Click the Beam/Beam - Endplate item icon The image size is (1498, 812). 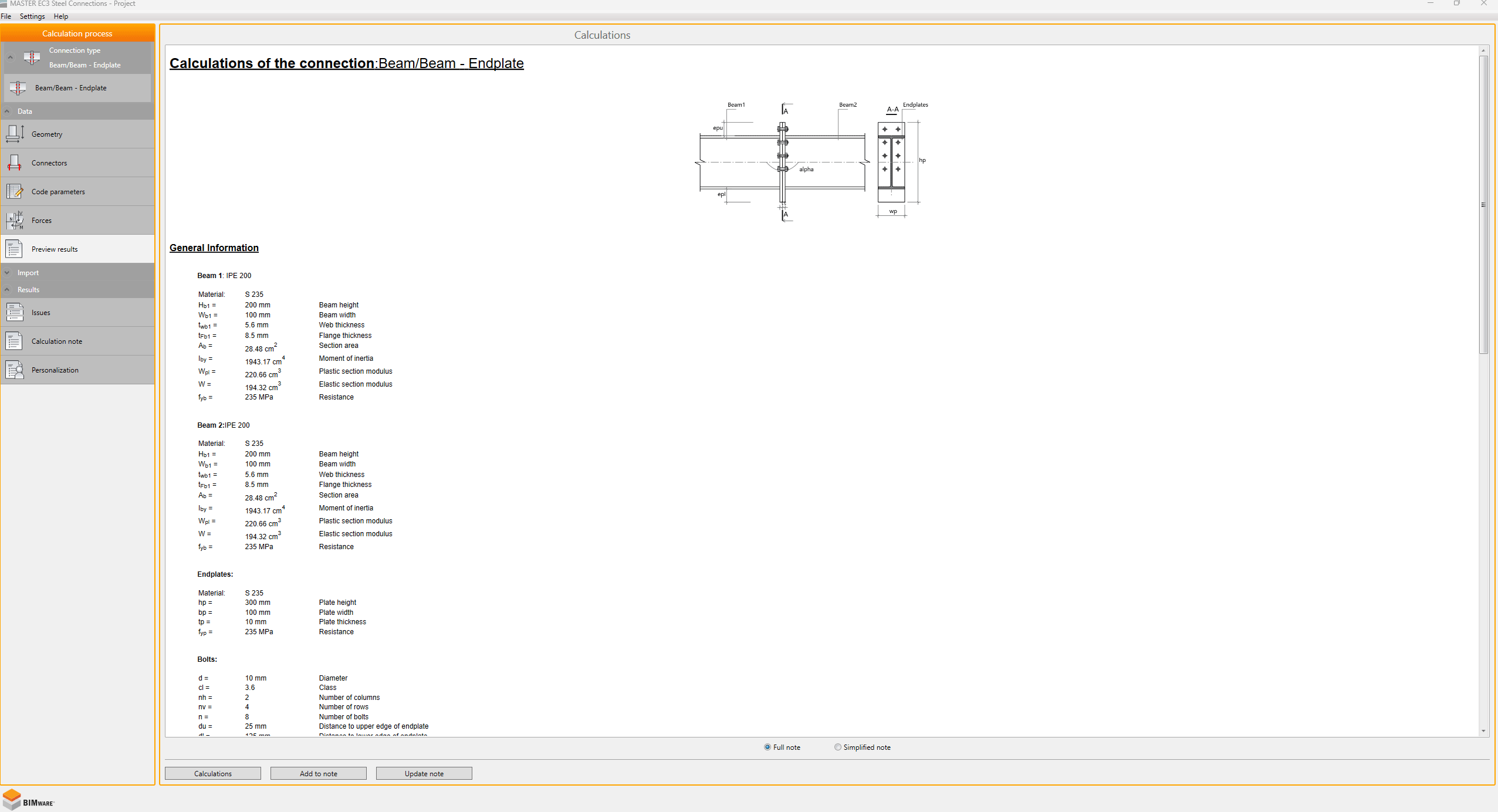click(x=18, y=88)
